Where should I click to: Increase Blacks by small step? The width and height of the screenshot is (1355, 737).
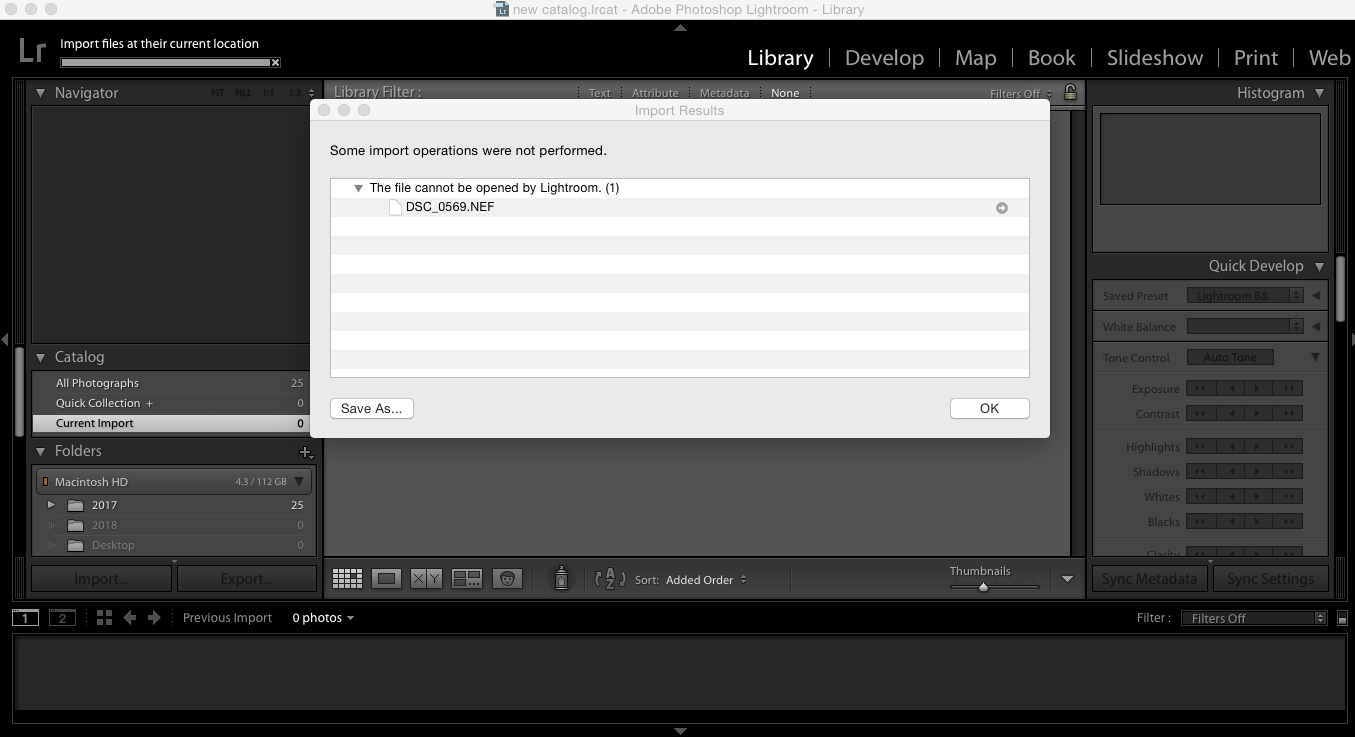point(1260,522)
